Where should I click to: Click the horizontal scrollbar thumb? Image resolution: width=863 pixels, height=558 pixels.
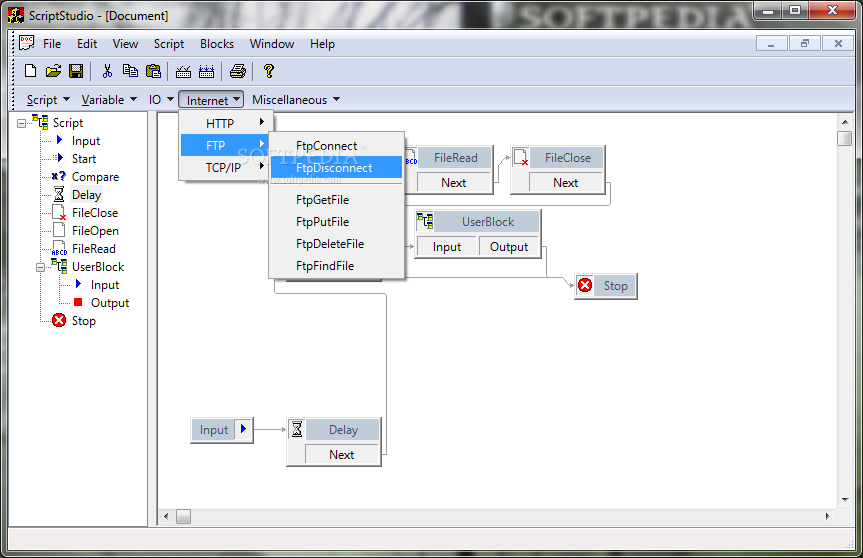click(x=183, y=516)
